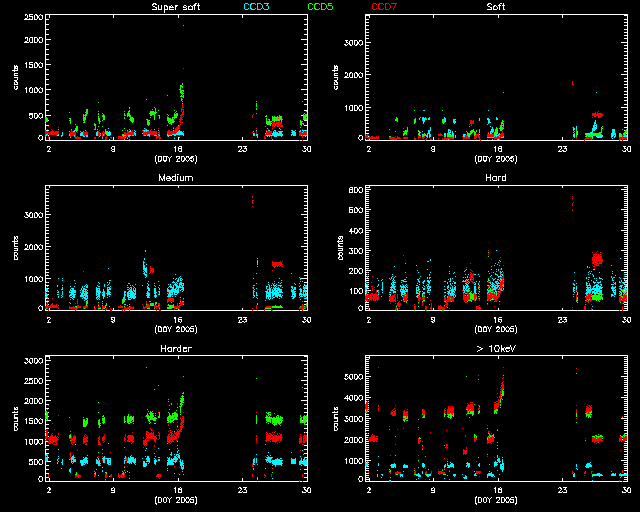Screen dimensions: 640x512
Task: Click the "5000" tick in > 10keV plot
Action: pyautogui.click(x=353, y=376)
